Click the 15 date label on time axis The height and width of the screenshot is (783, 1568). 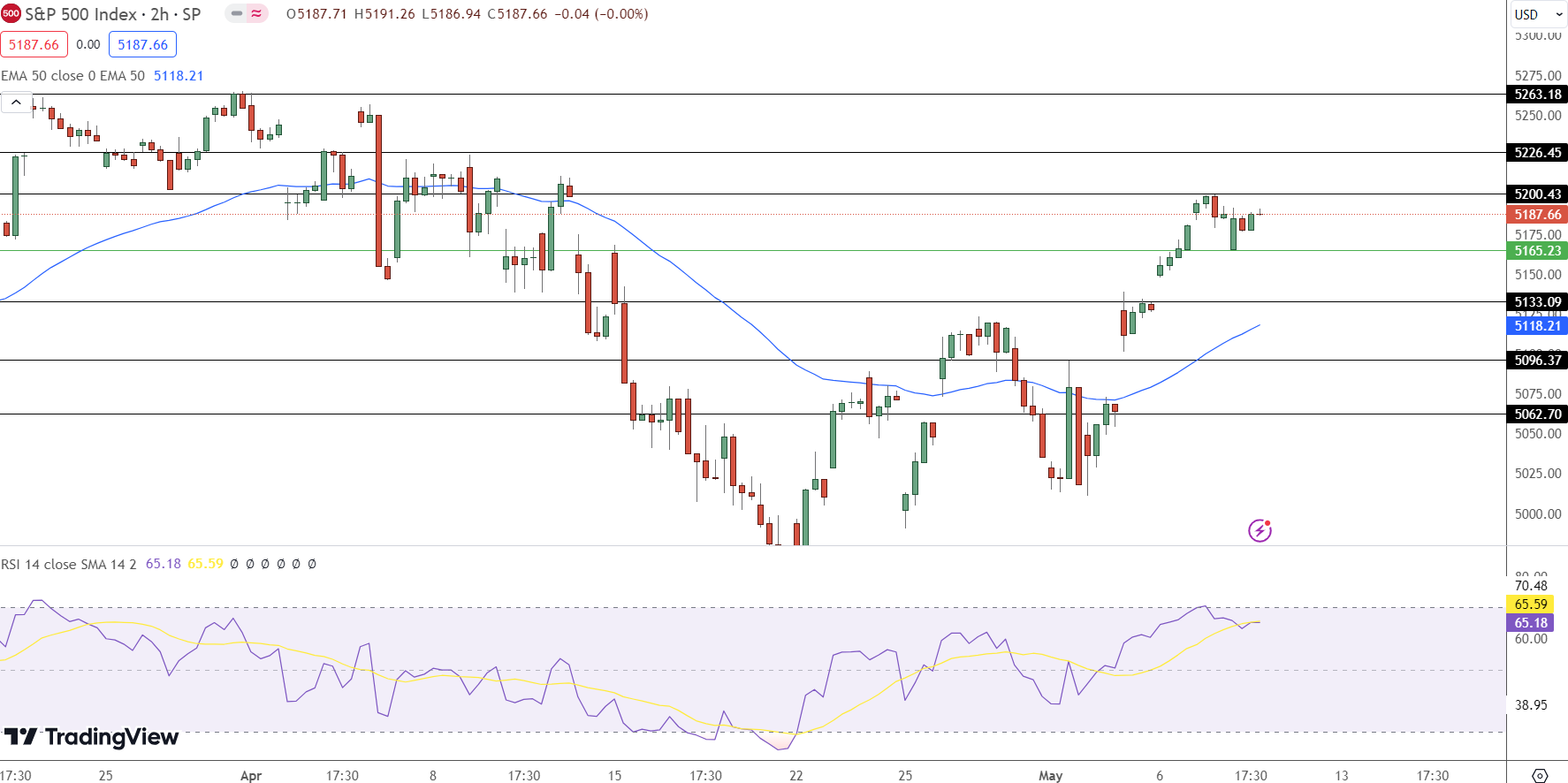[x=614, y=776]
